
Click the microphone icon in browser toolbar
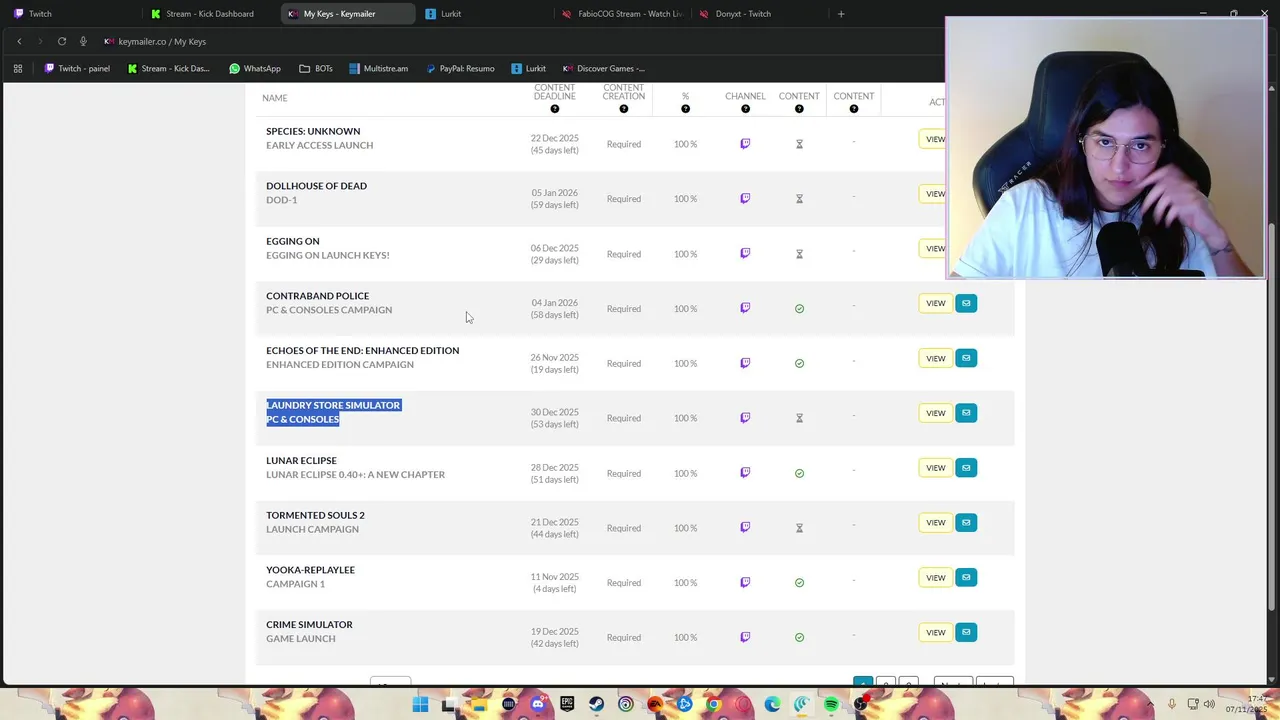click(83, 41)
